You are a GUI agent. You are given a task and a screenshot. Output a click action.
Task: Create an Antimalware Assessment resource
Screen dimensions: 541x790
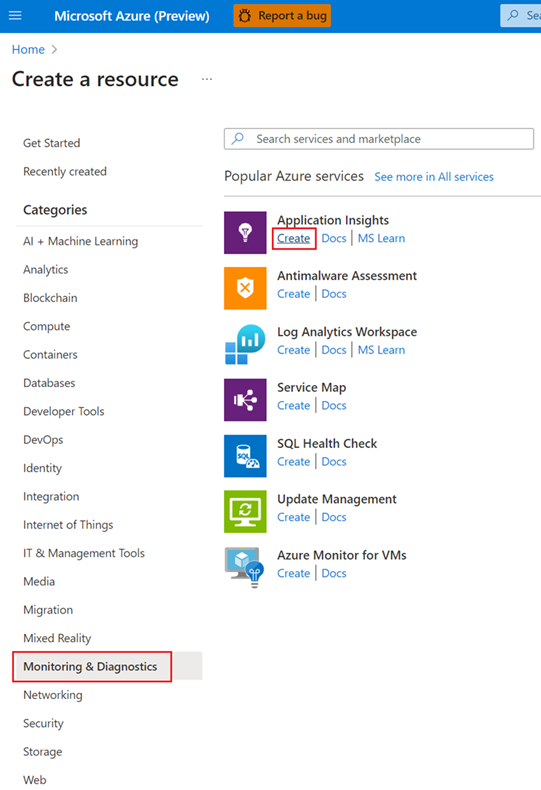pyautogui.click(x=294, y=294)
